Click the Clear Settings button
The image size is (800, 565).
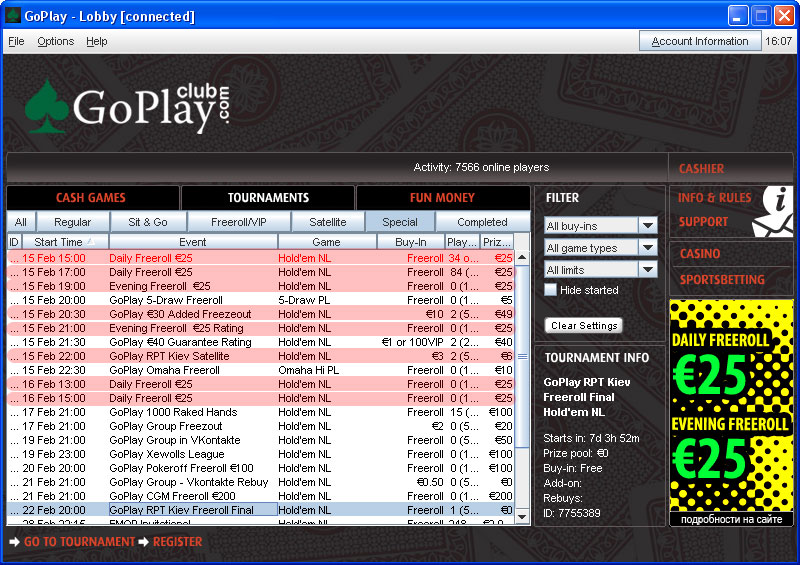584,326
